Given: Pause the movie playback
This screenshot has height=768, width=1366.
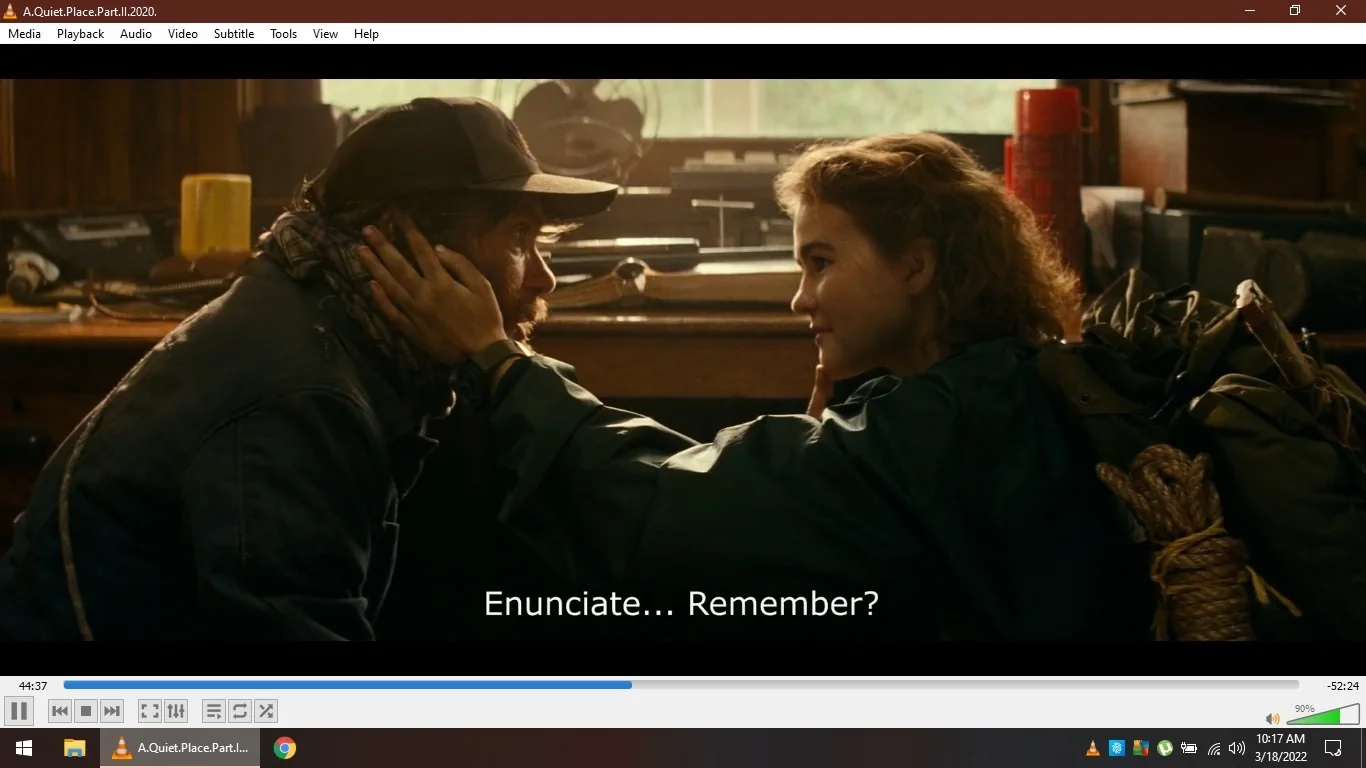Looking at the screenshot, I should click(x=18, y=711).
